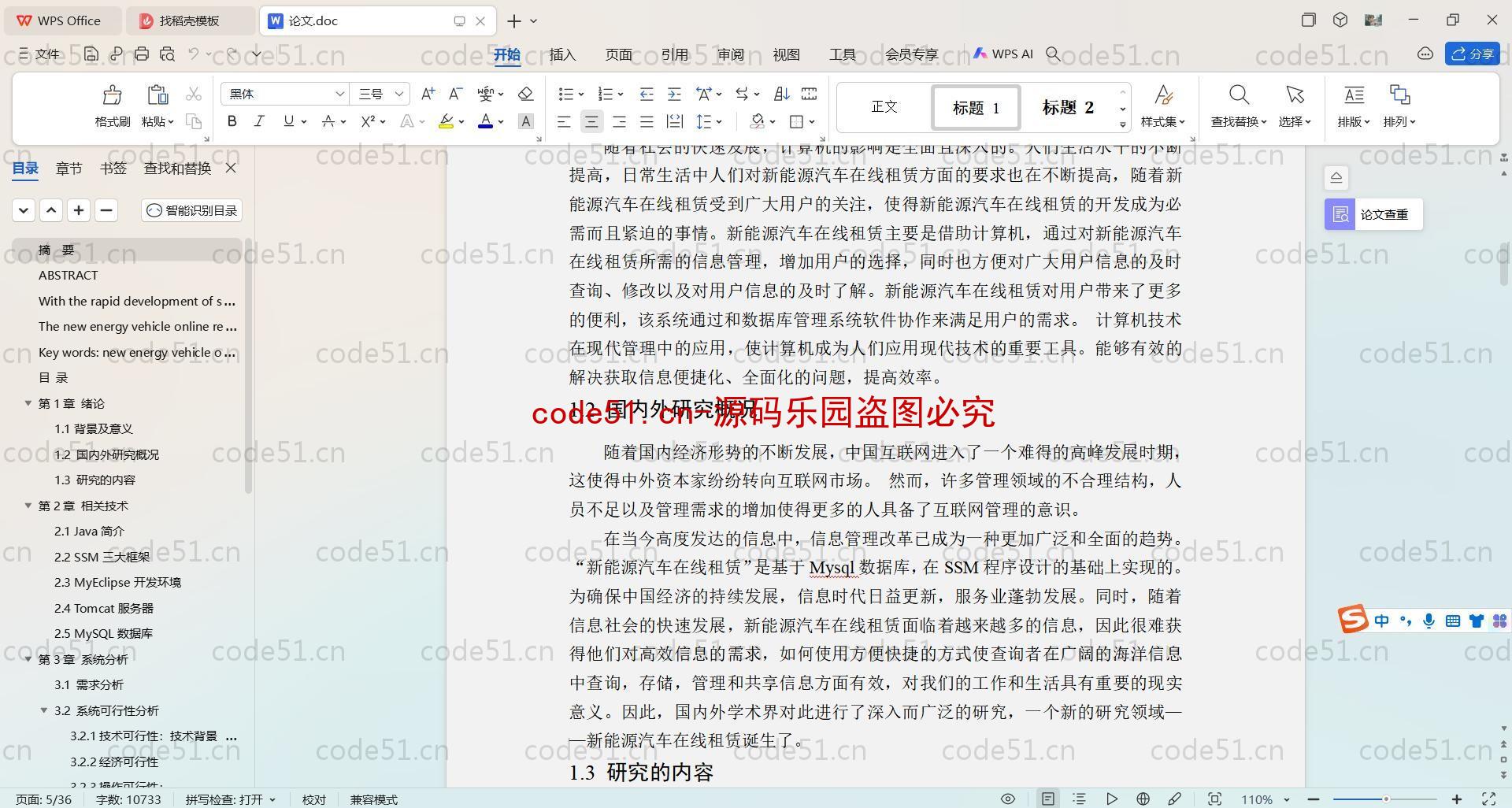Click the play slideshow-style reading icon
The height and width of the screenshot is (808, 1512).
tap(1111, 799)
